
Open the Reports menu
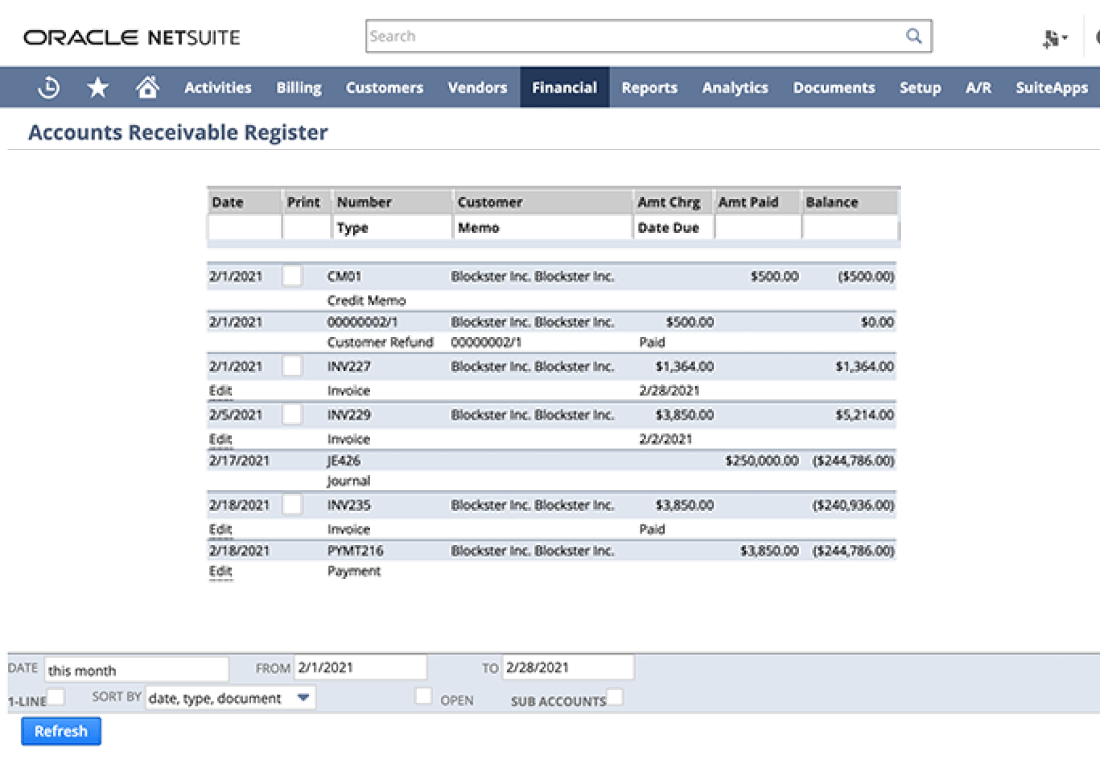(649, 88)
